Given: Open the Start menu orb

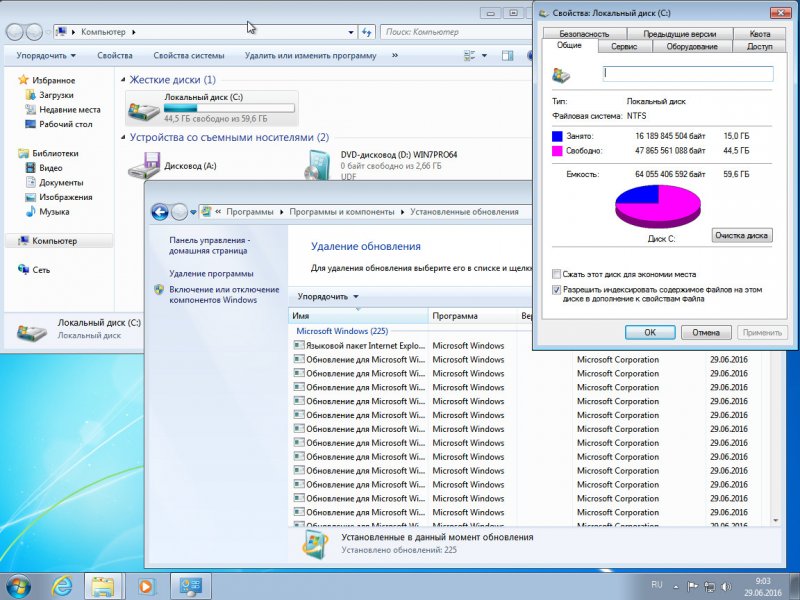Looking at the screenshot, I should pos(18,587).
